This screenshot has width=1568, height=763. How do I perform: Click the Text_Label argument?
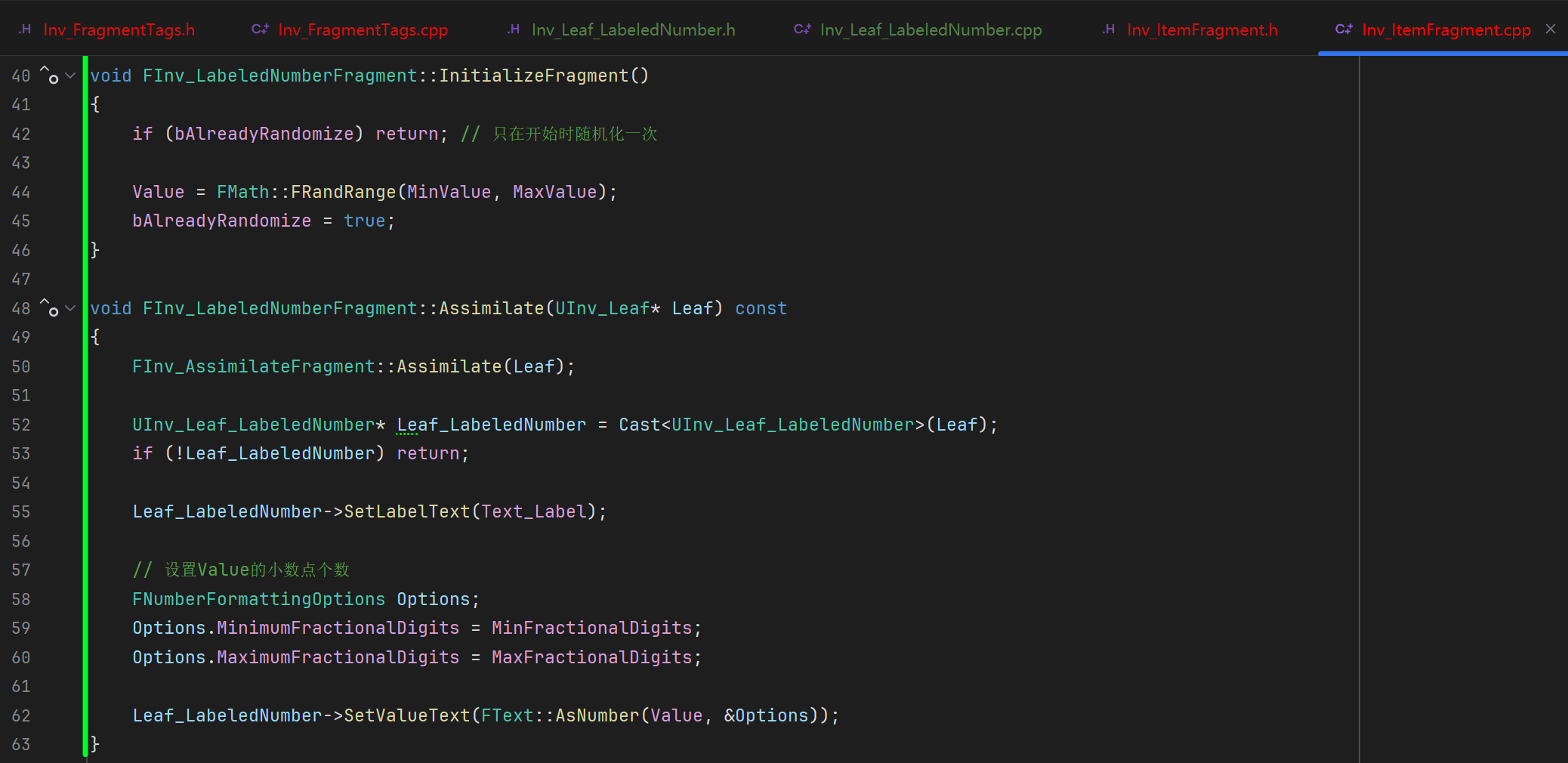click(x=534, y=511)
